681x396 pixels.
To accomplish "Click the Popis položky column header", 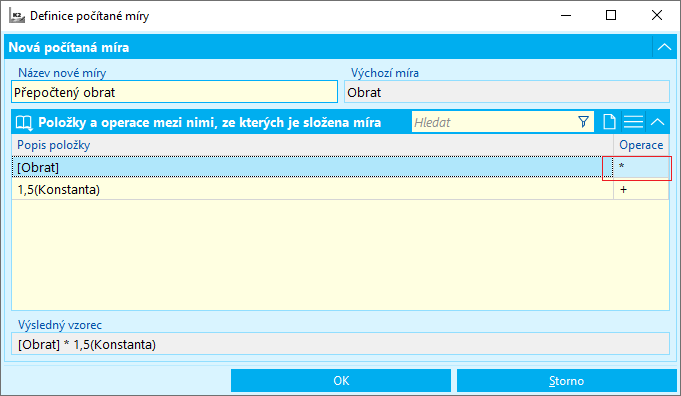I will point(312,145).
